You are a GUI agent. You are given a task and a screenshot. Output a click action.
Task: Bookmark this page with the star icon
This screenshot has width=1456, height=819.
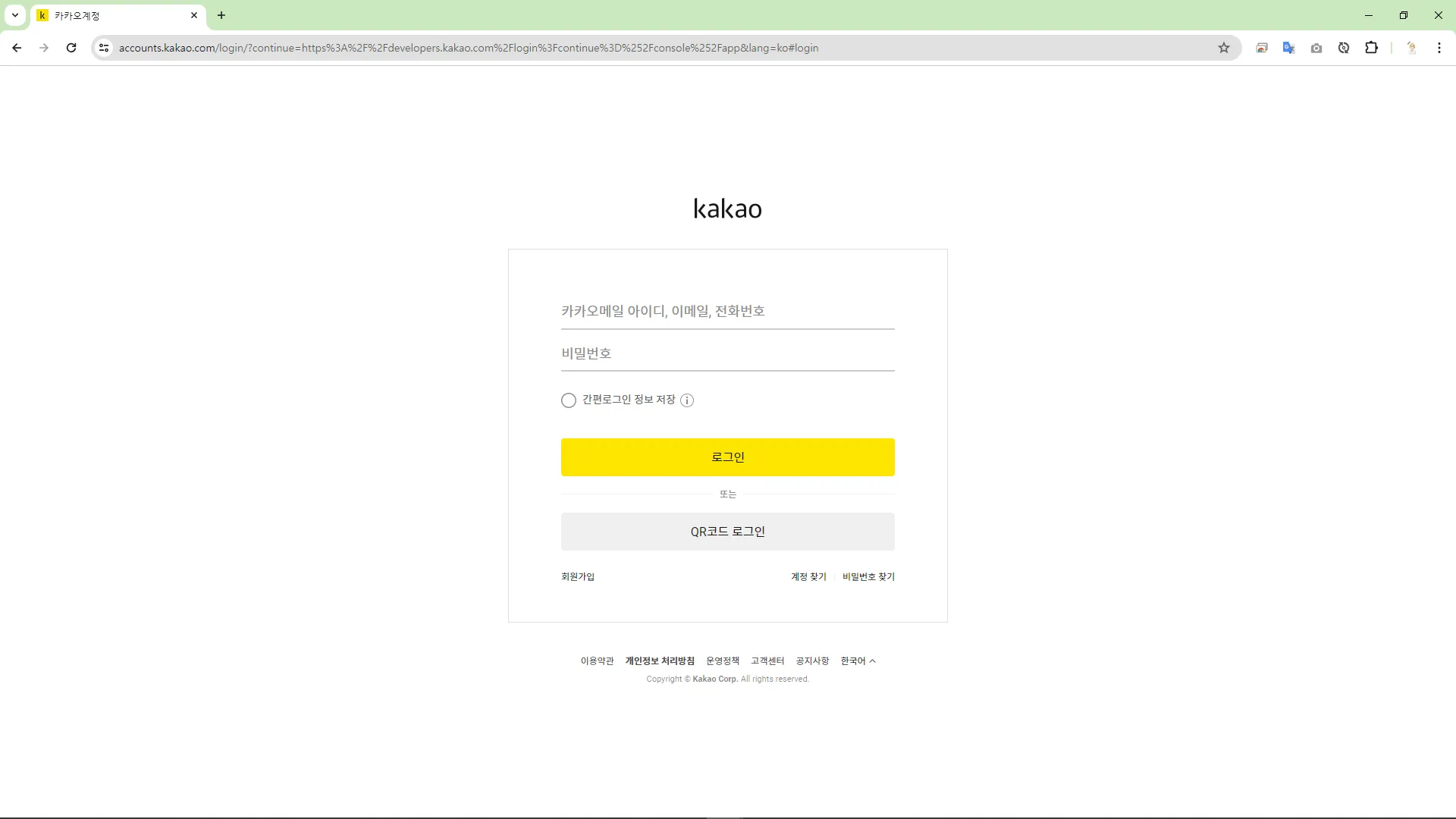[1223, 48]
